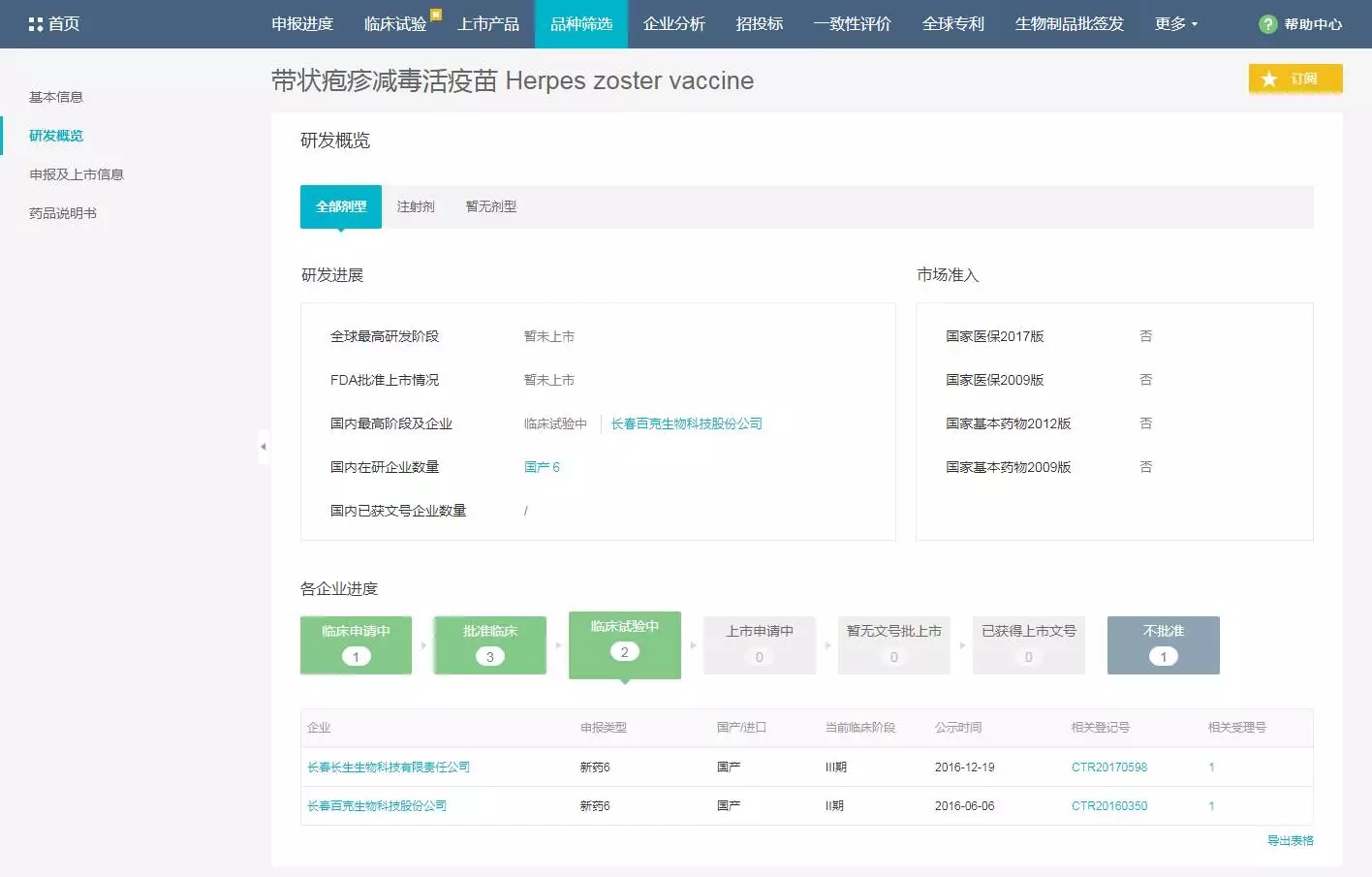Select the 暂无剂型 tab
Viewport: 1372px width, 877px height.
490,206
